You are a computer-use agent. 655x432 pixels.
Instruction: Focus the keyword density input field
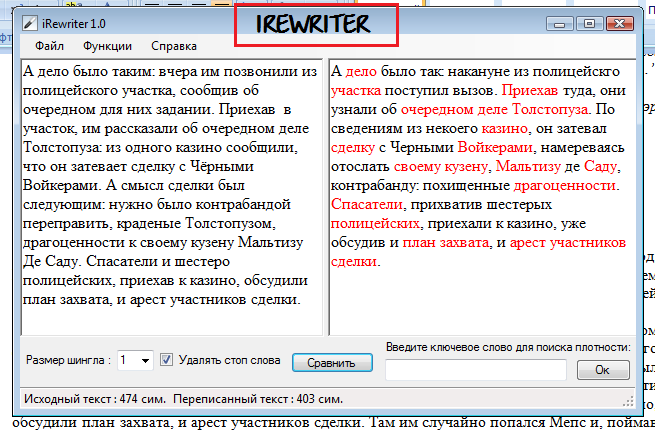click(476, 370)
